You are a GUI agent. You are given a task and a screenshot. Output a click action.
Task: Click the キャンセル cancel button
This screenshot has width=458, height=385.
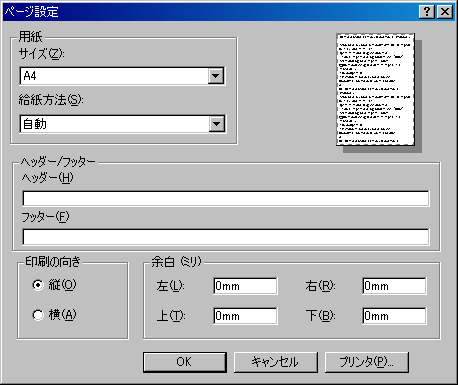[x=276, y=362]
